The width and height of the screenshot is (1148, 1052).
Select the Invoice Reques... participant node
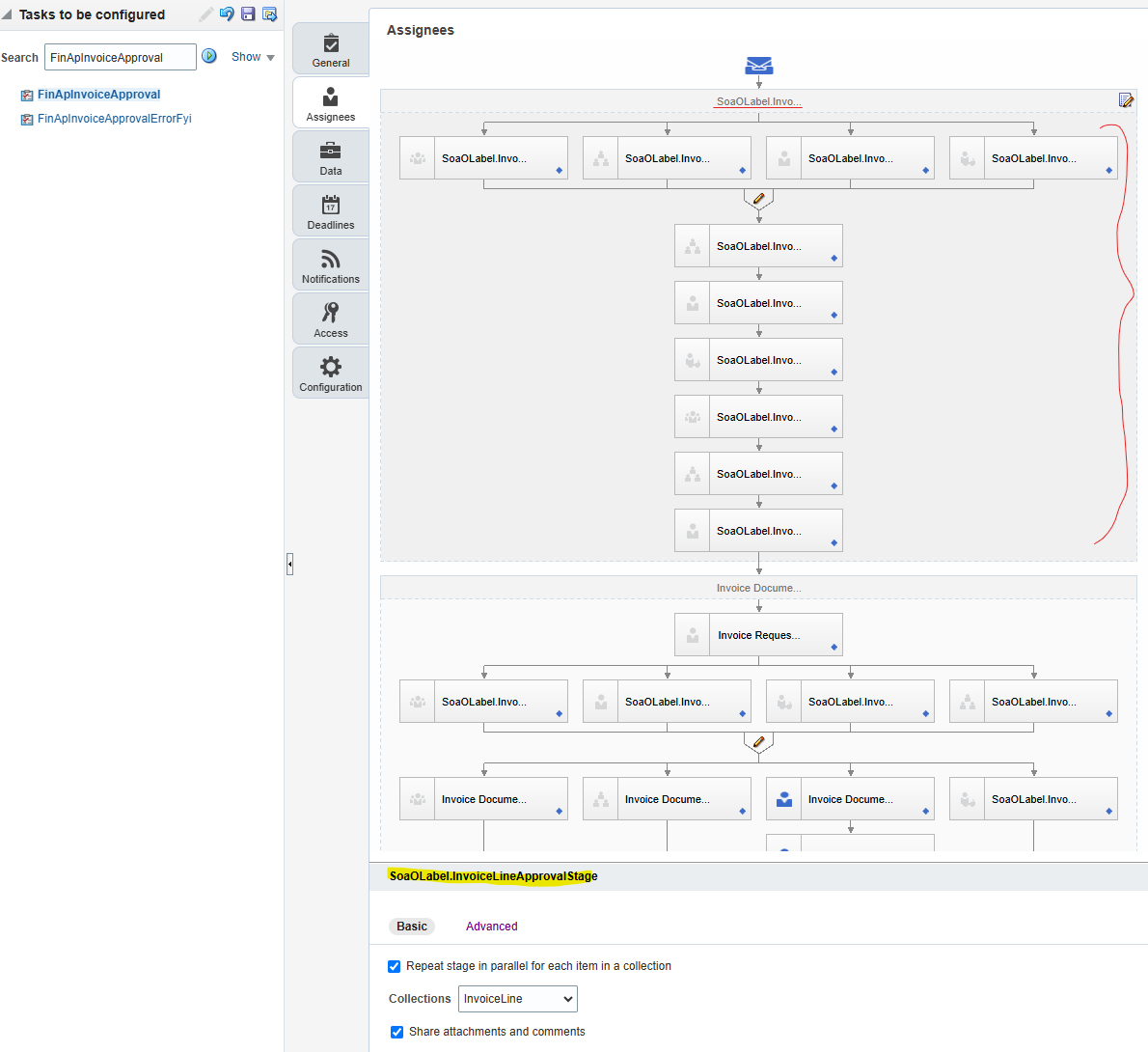[x=758, y=635]
